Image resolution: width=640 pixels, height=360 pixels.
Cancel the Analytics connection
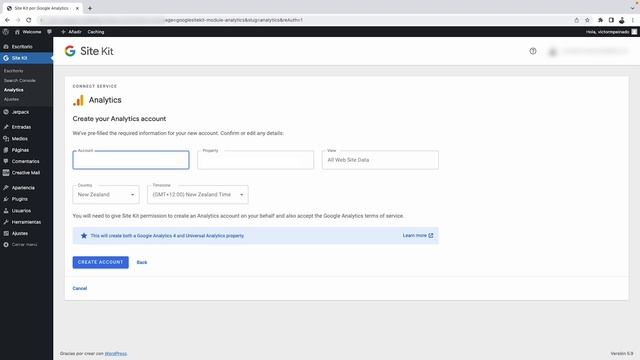[x=80, y=288]
